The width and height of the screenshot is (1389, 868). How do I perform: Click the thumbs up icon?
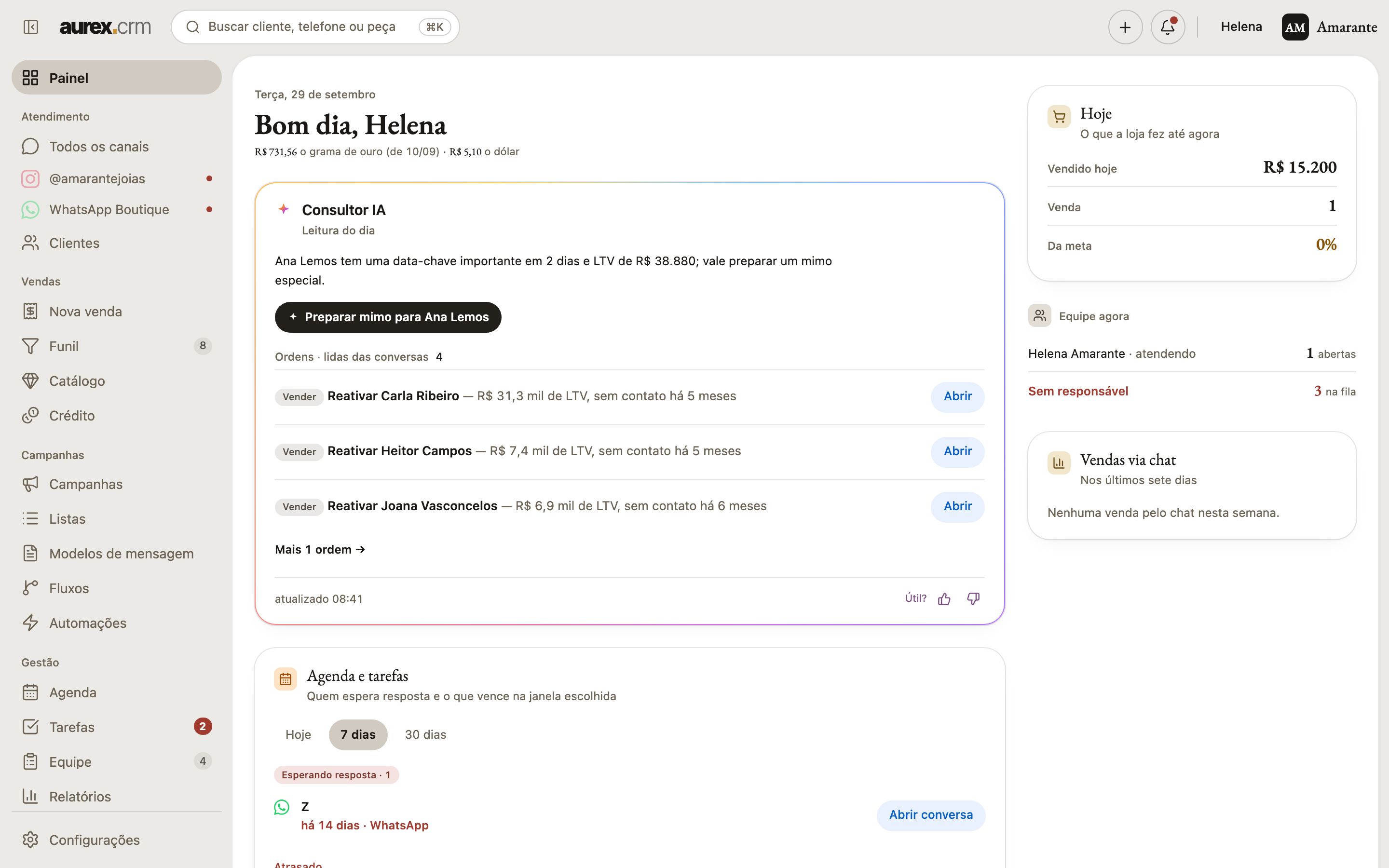(x=944, y=599)
